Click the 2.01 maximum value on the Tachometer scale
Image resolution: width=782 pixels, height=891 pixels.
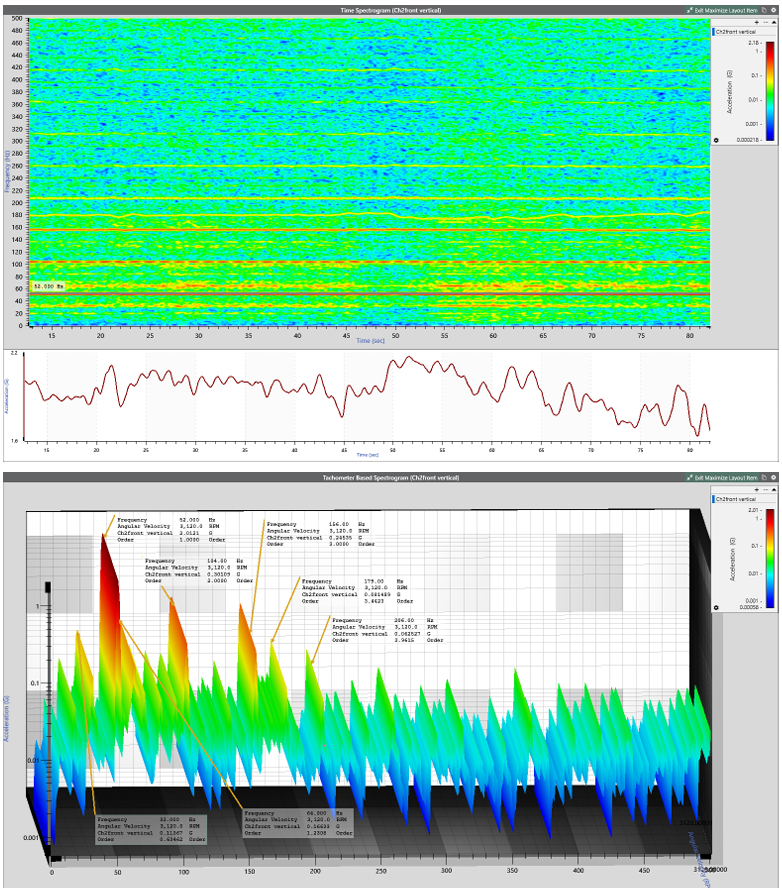754,510
